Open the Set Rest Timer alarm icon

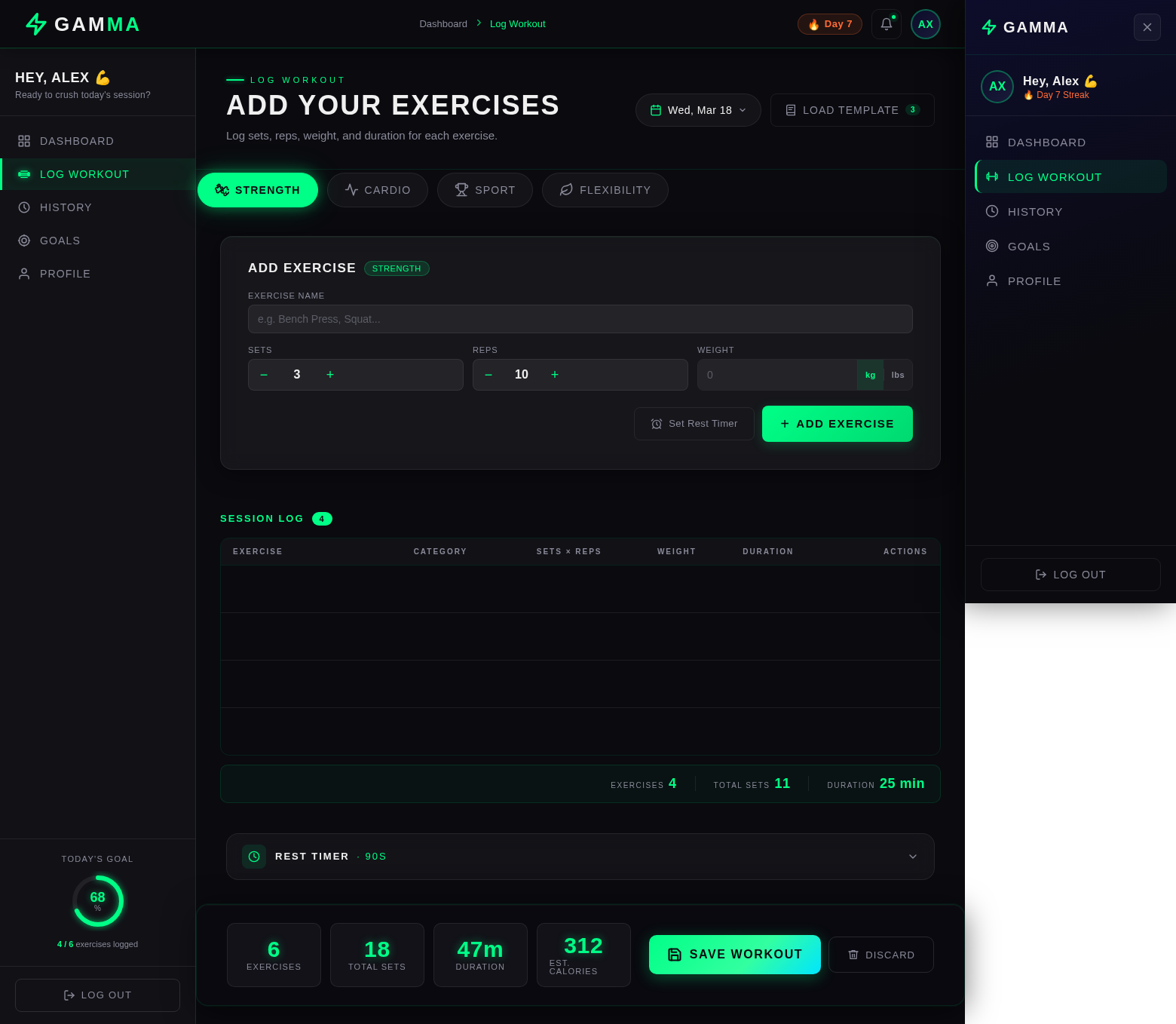tap(657, 423)
